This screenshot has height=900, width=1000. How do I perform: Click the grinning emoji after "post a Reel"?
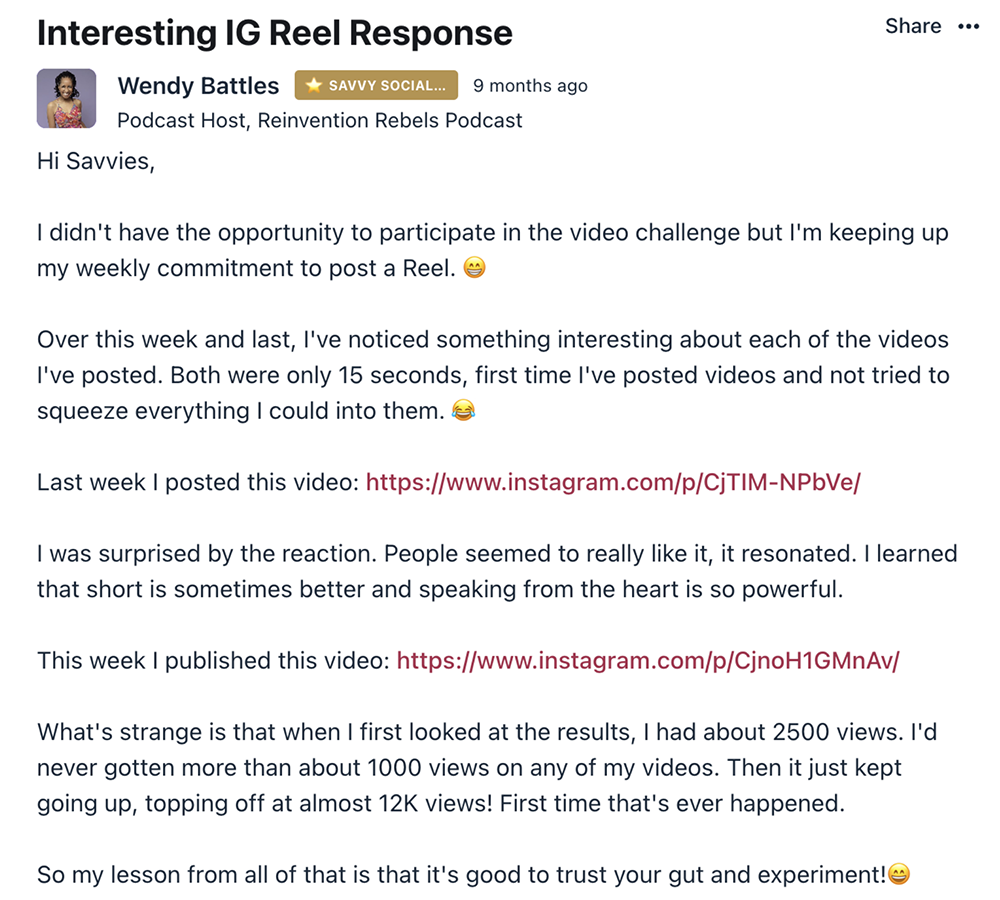pyautogui.click(x=475, y=268)
